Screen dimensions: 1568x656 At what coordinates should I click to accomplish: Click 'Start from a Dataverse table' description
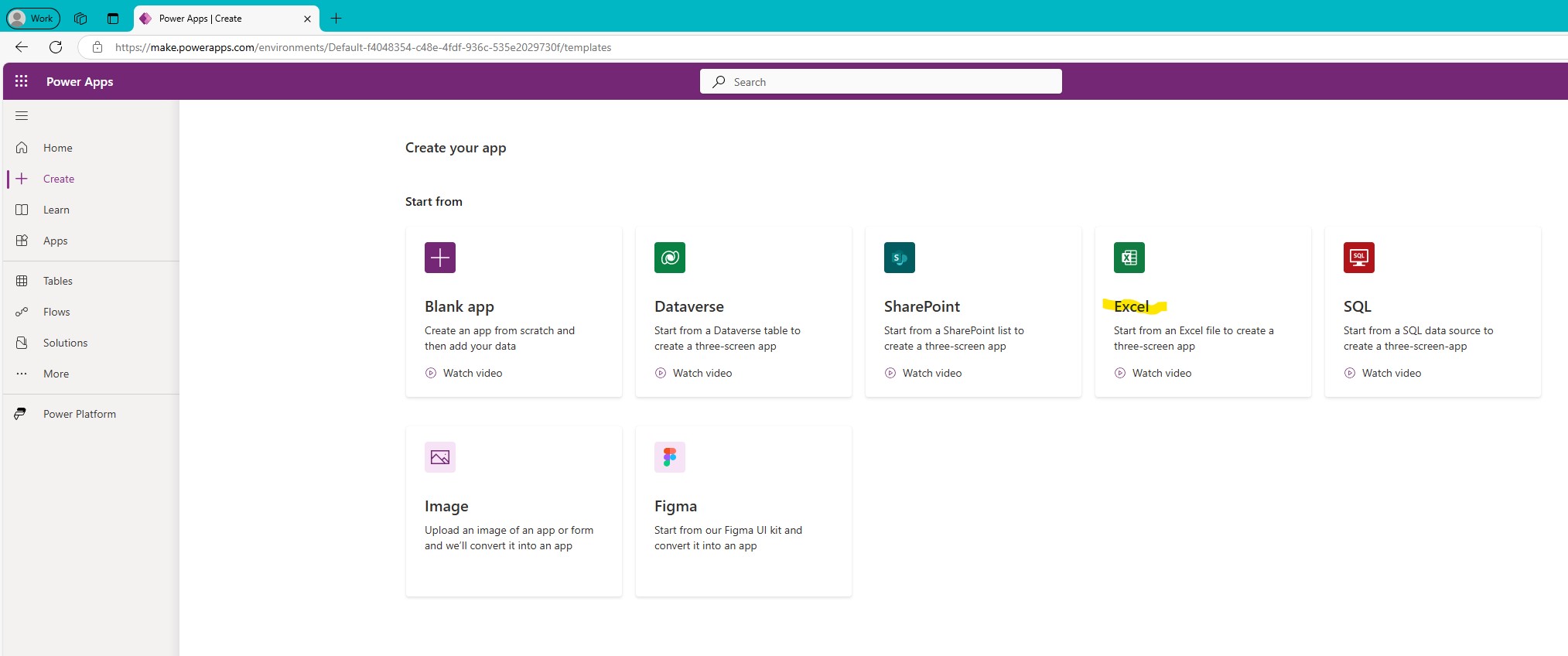[727, 338]
